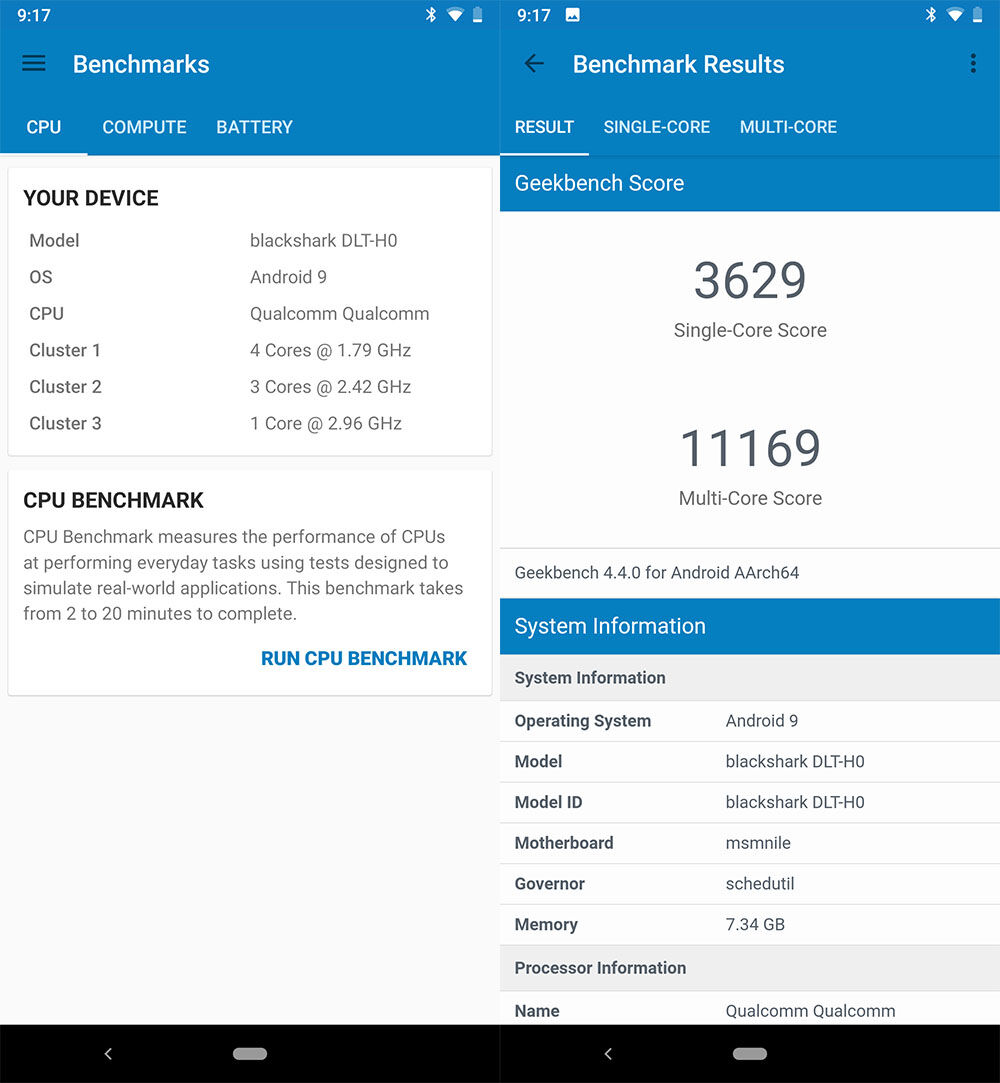Screen dimensions: 1000x1083
Task: Tap home pill on right navigation bar
Action: (750, 1053)
